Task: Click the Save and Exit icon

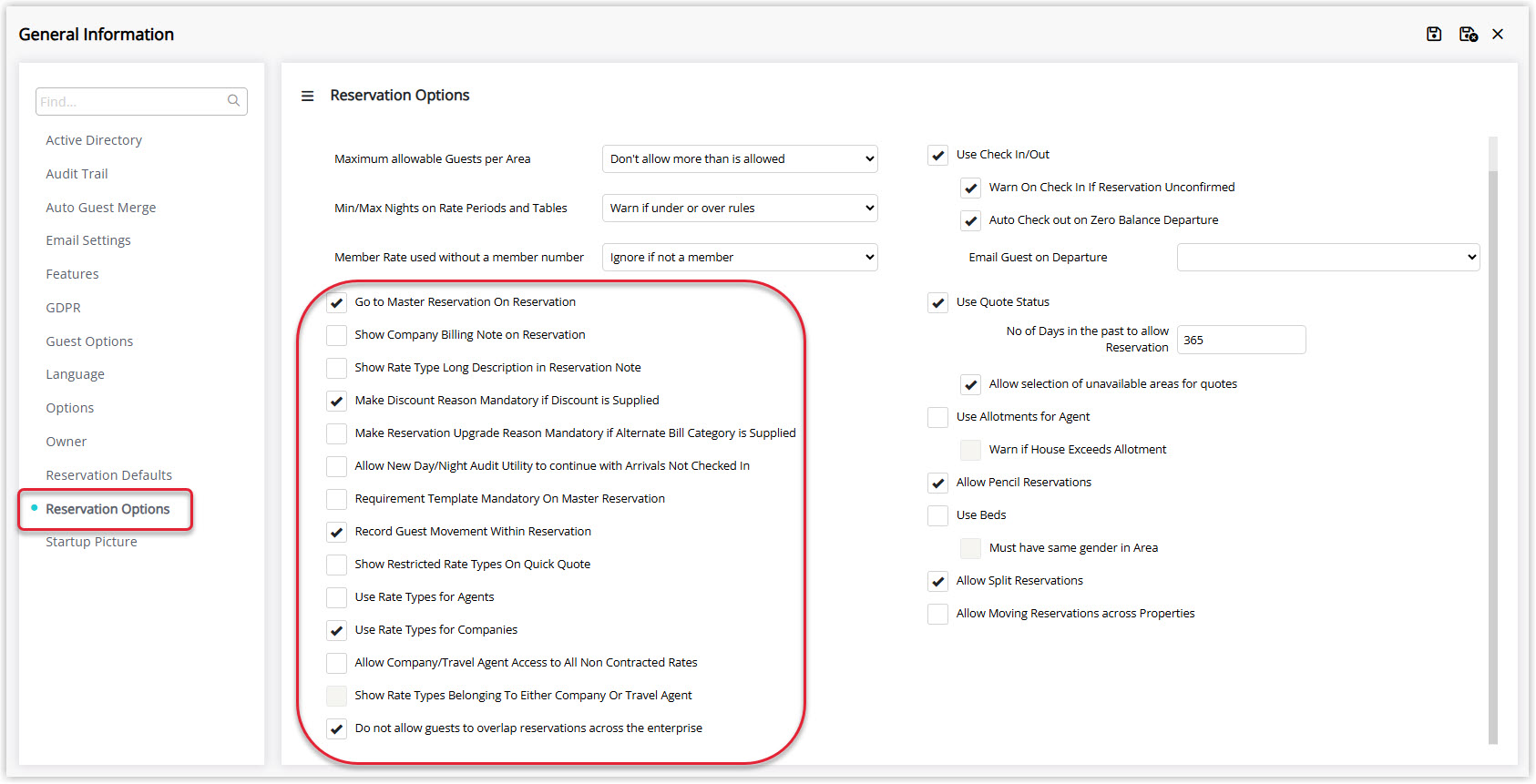Action: (1468, 34)
